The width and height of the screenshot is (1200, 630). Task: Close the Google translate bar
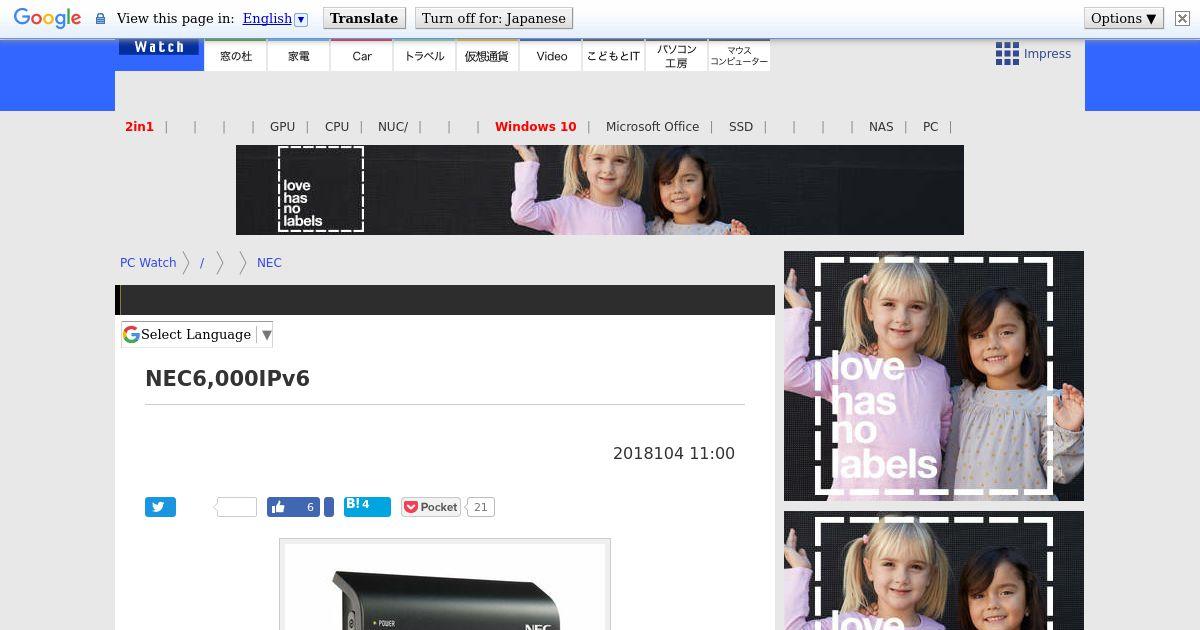coord(1182,18)
